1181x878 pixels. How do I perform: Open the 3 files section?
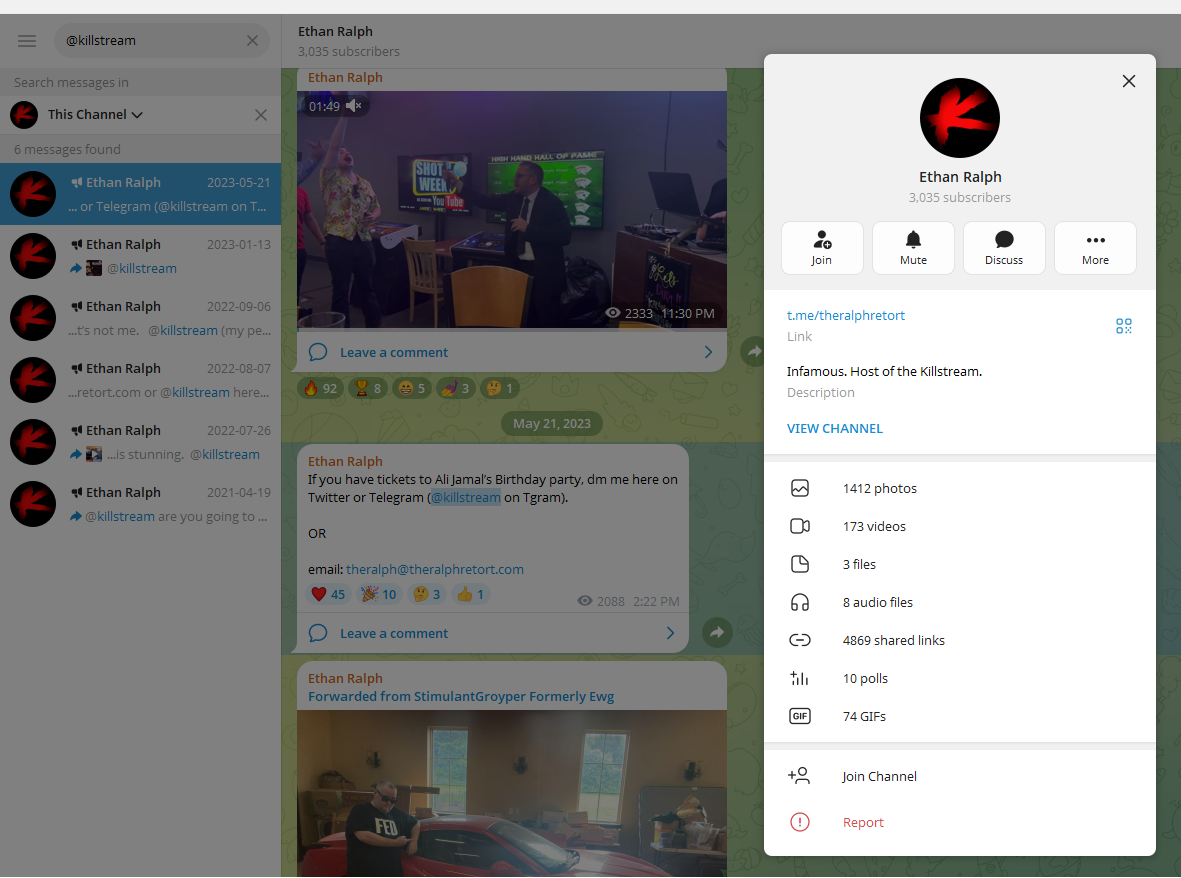(x=960, y=565)
